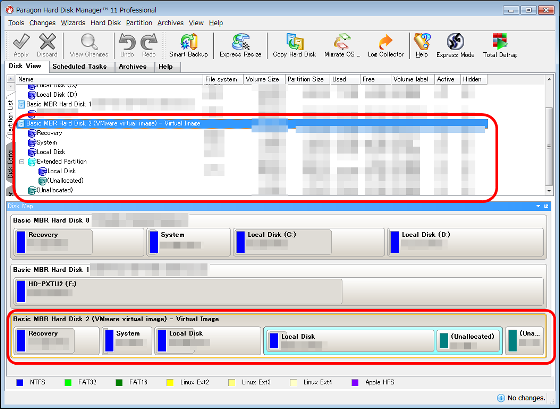The height and width of the screenshot is (409, 560).
Task: Sort by the Free column header
Action: (375, 79)
